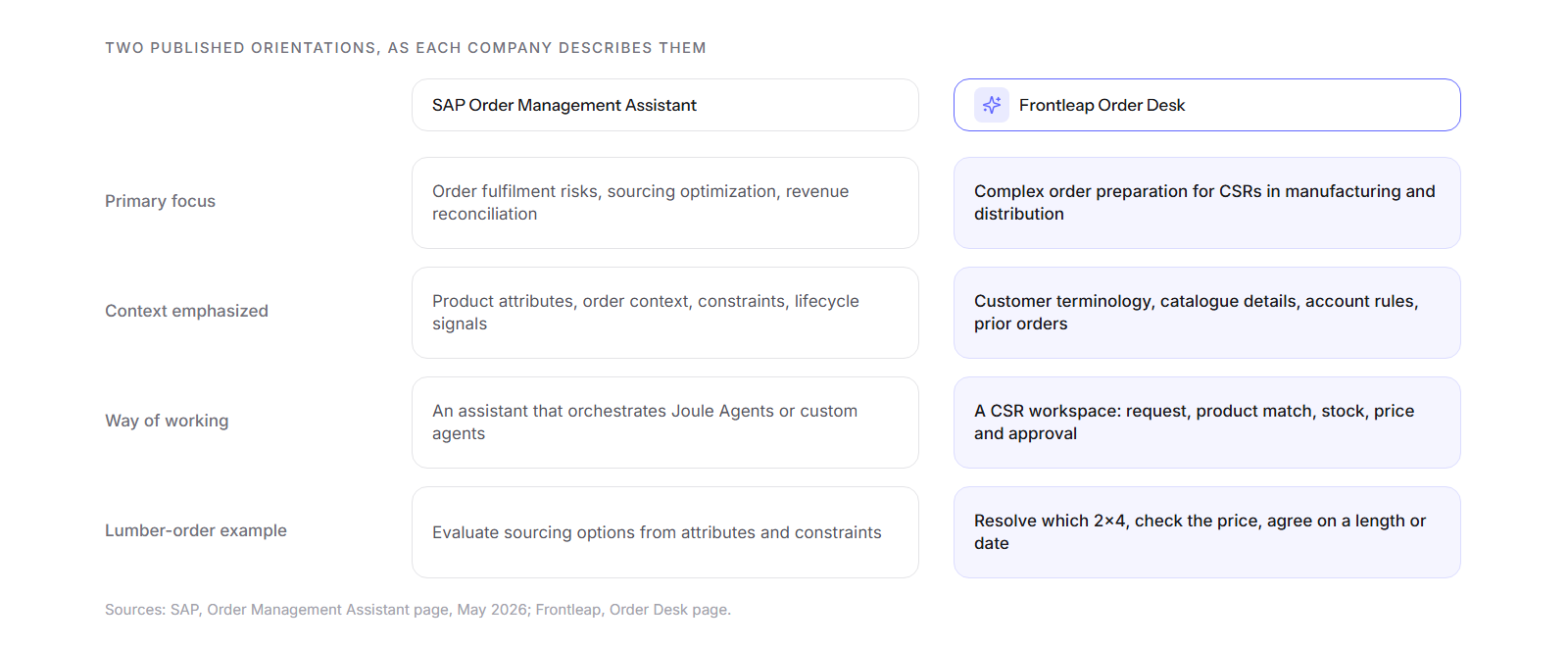Click the Sources footnote line
The image size is (1568, 647).
coord(418,610)
